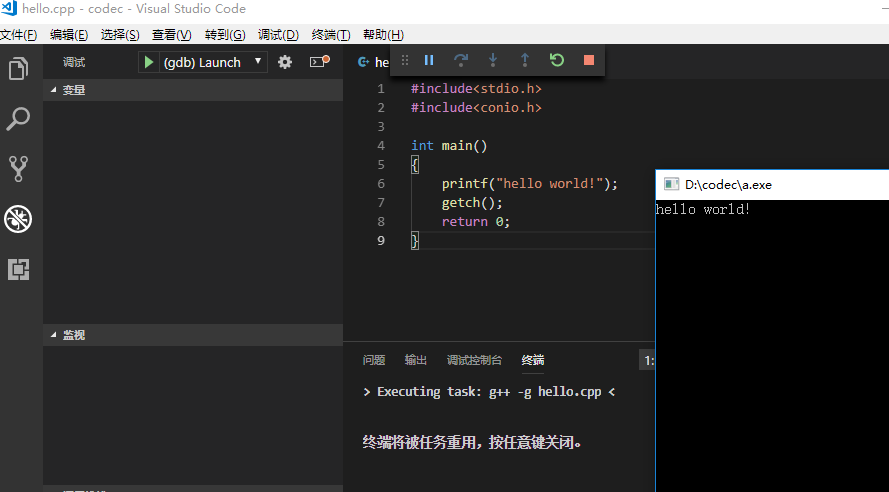Click the getch(); line in editor
Image resolution: width=889 pixels, height=492 pixels.
(x=472, y=202)
